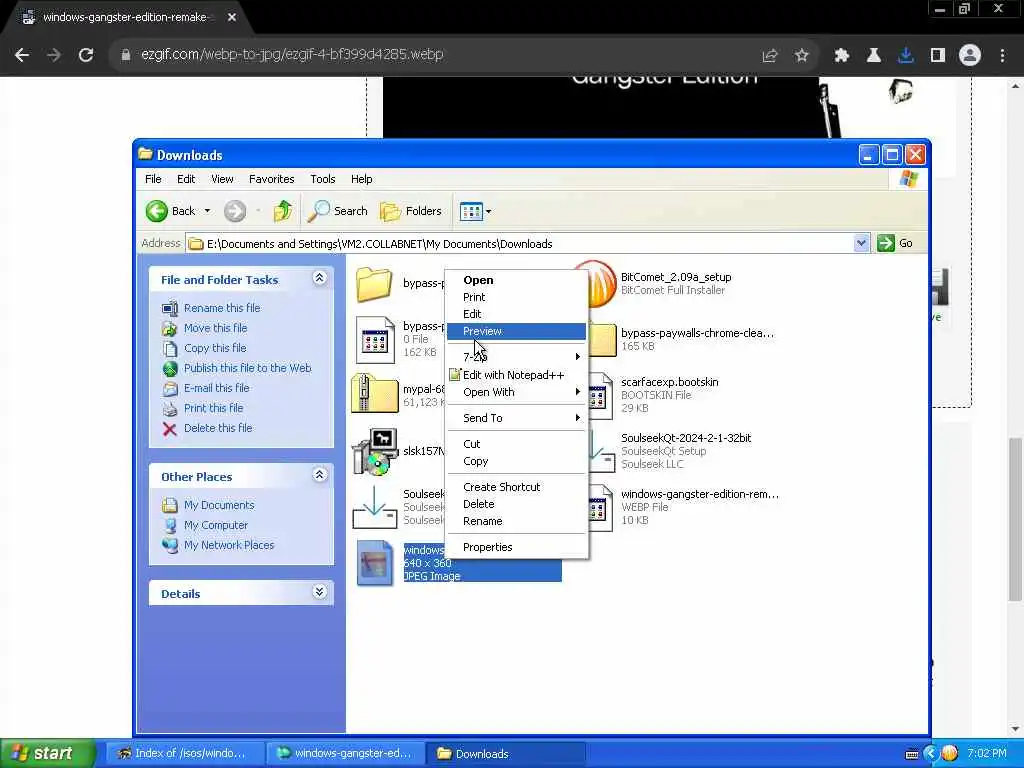Go to My Documents in Other Places
This screenshot has width=1024, height=768.
coord(219,505)
